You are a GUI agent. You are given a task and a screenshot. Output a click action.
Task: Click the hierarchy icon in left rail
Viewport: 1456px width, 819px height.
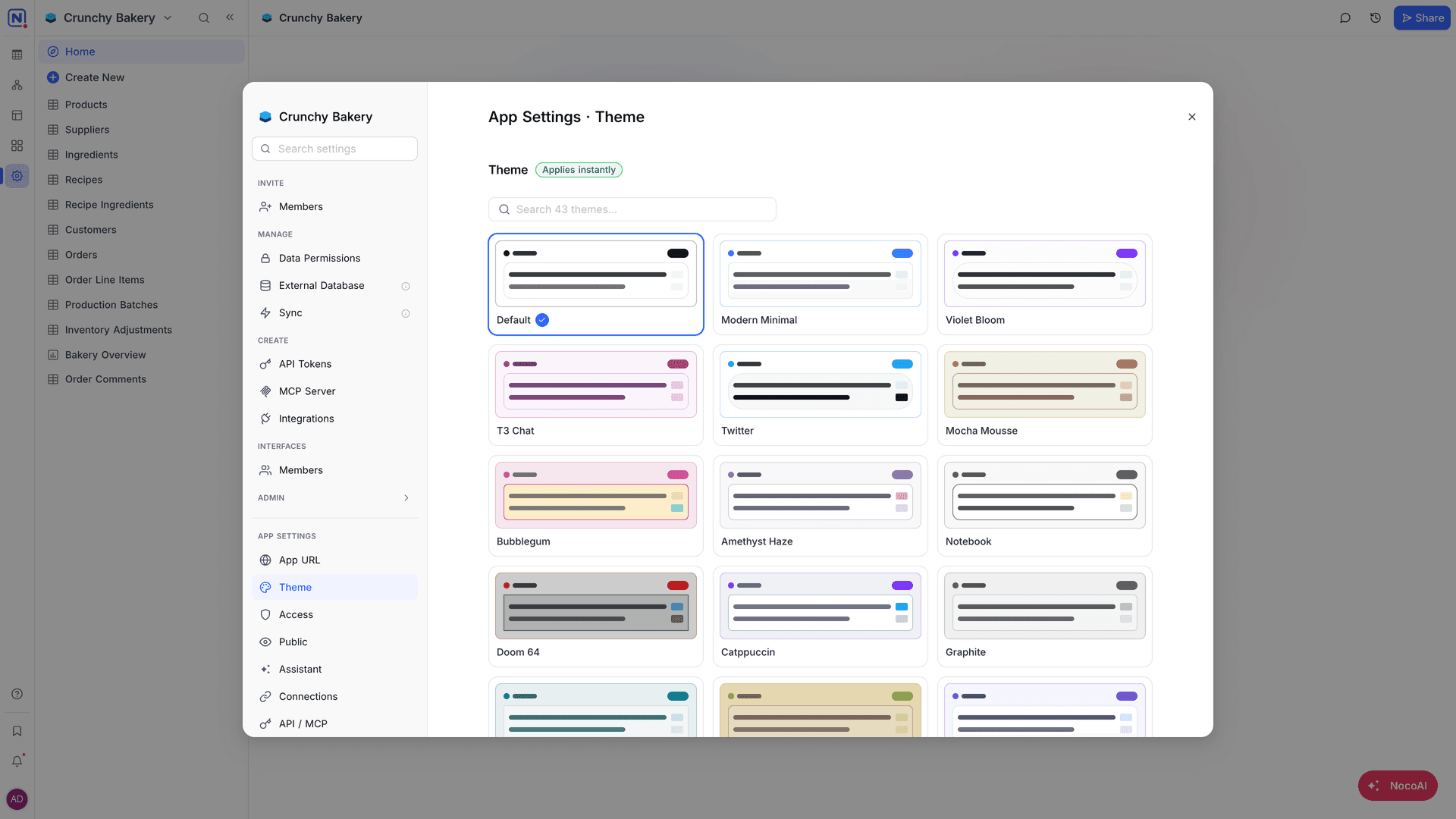coord(17,85)
